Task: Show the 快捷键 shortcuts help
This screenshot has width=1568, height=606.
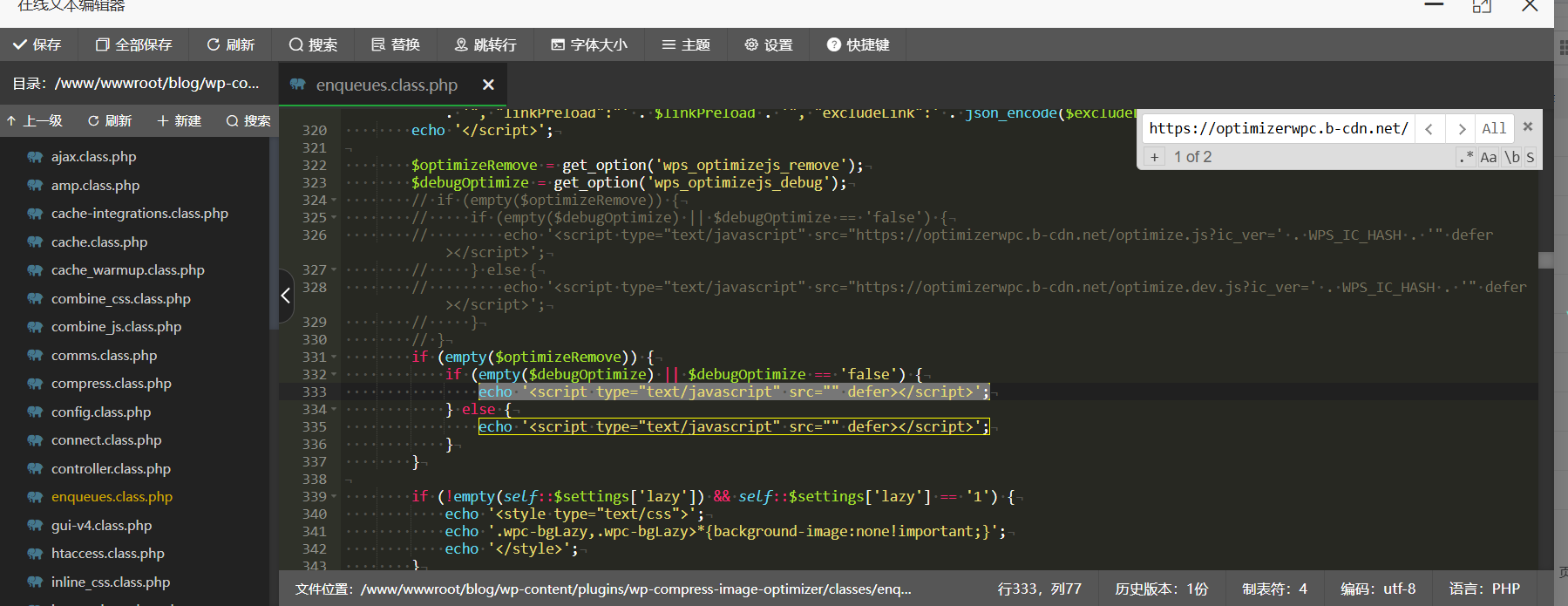Action: tap(859, 44)
